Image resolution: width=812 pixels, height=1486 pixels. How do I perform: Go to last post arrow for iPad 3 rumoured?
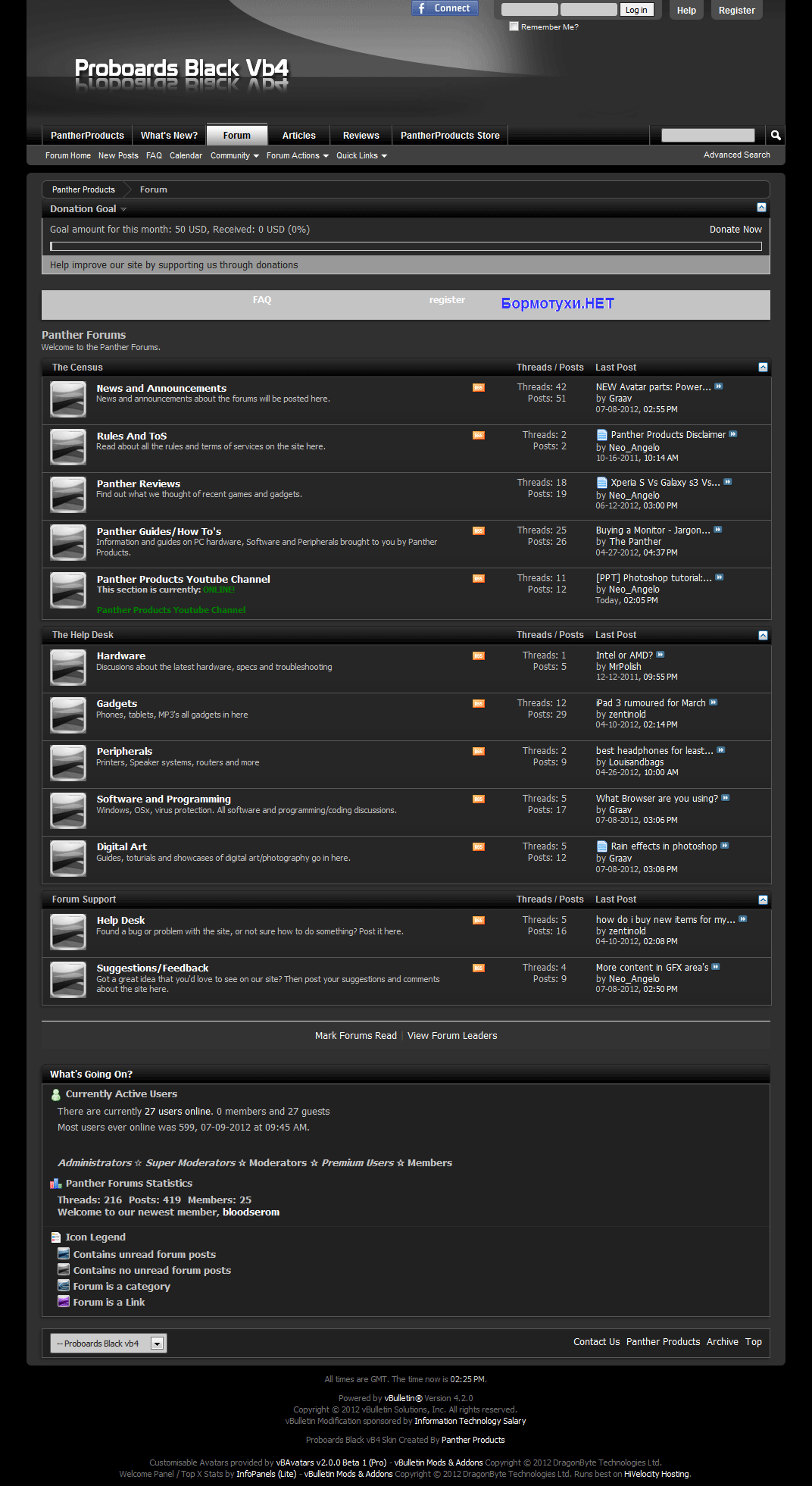tap(714, 702)
